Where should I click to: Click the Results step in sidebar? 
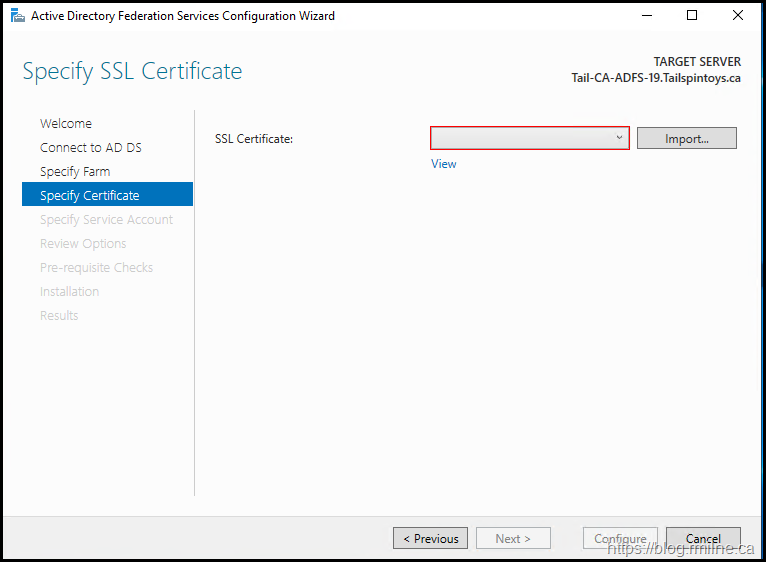point(59,316)
